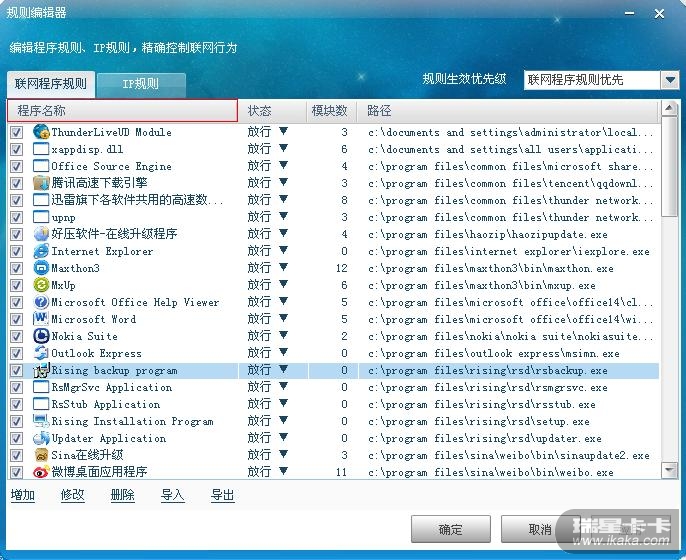Sort by the 程序名称 column header

pyautogui.click(x=122, y=111)
